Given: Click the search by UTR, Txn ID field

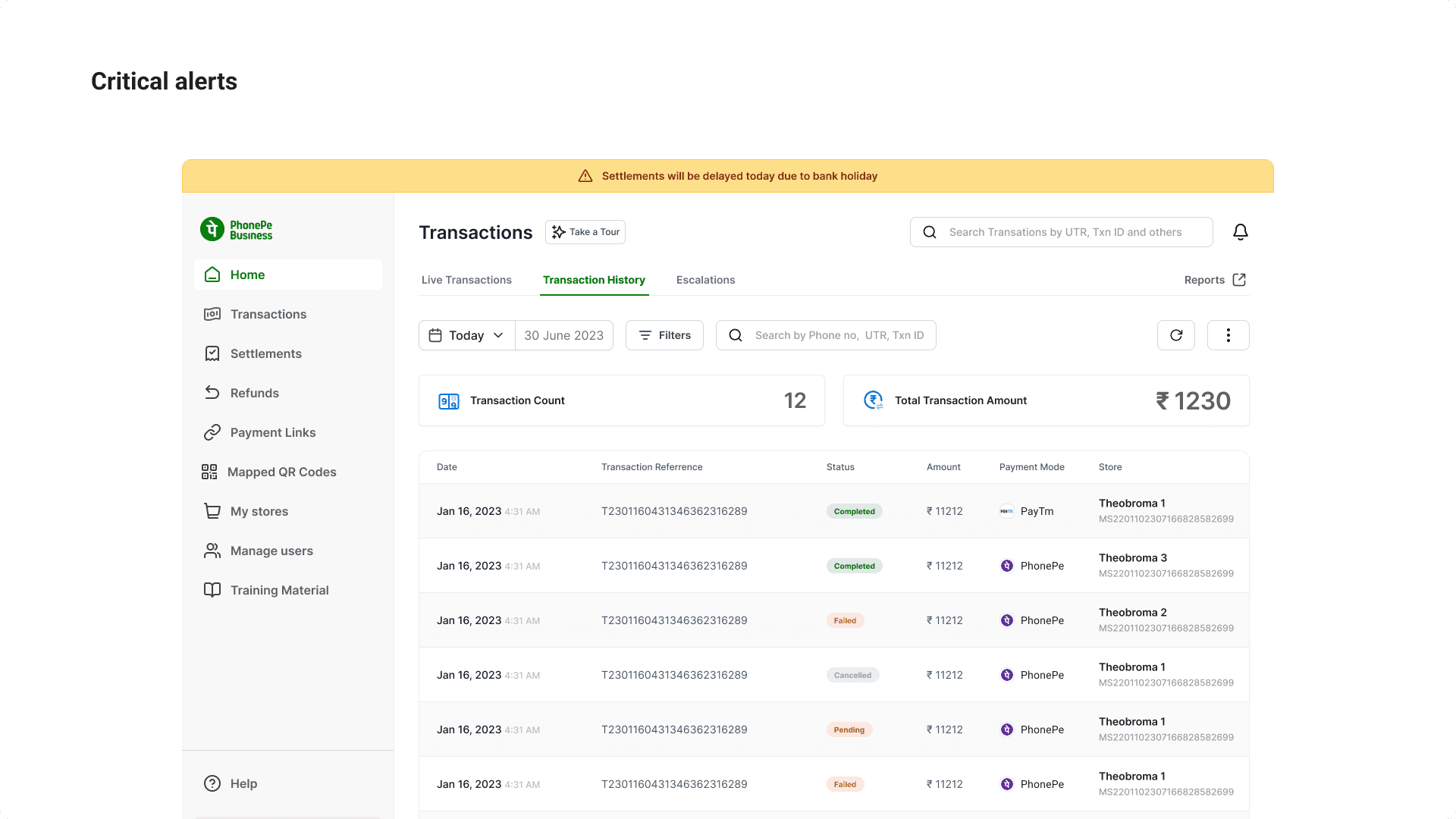Looking at the screenshot, I should pos(1065,232).
